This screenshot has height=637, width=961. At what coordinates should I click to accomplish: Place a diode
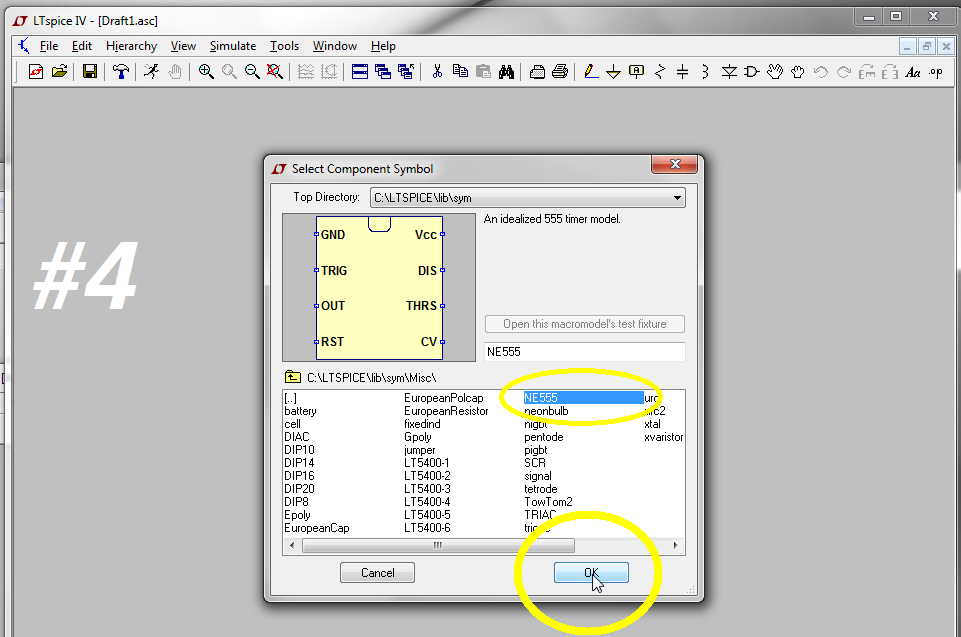pos(729,72)
